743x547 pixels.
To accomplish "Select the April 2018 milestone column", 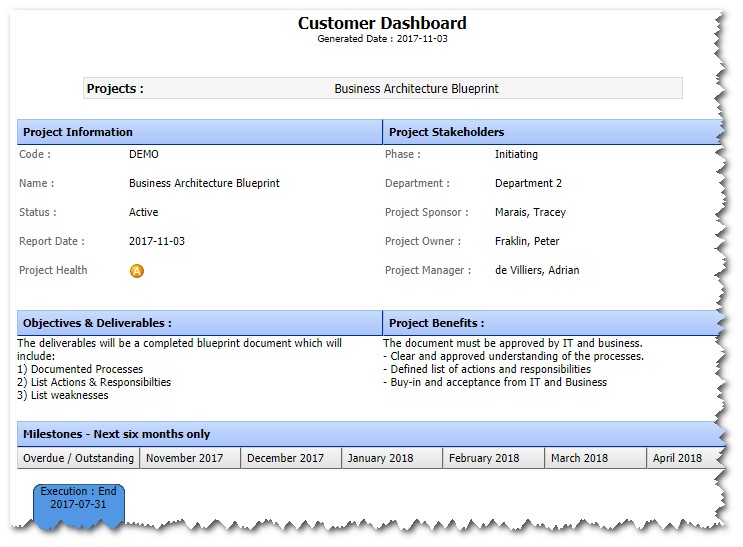I will pyautogui.click(x=685, y=458).
